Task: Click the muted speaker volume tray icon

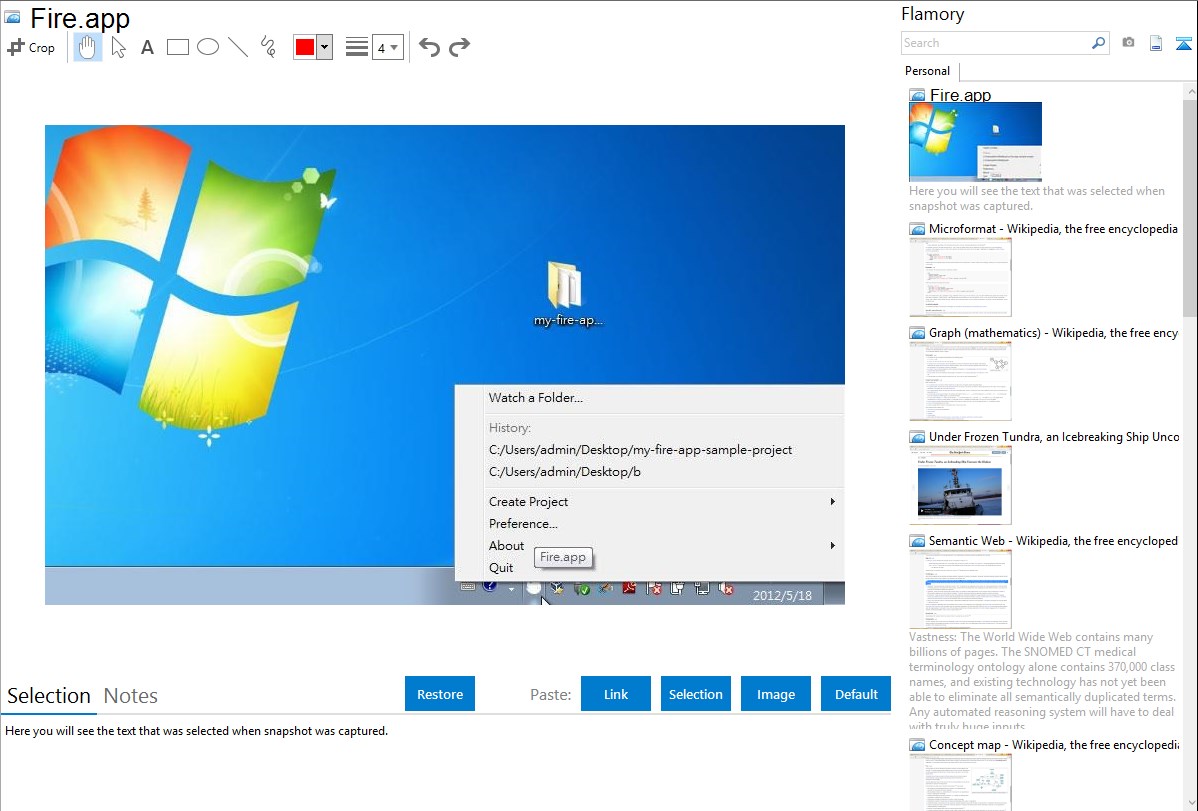Action: coord(726,588)
